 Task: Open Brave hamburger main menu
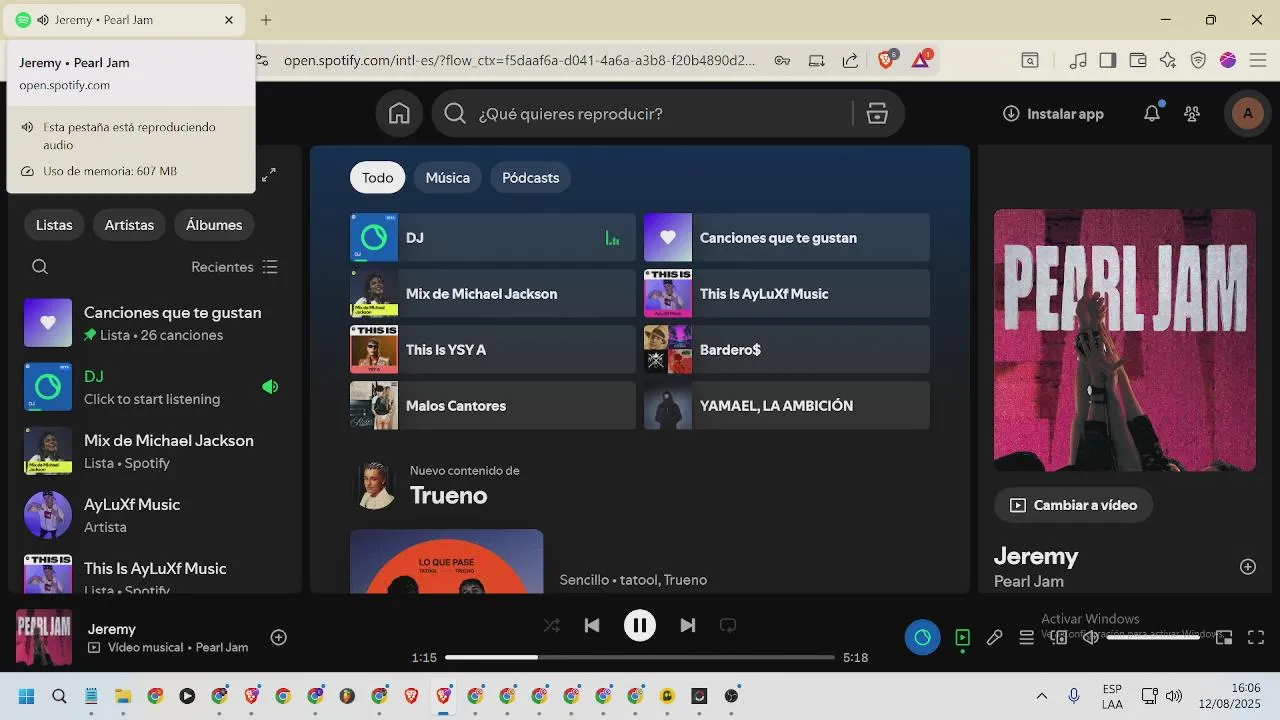click(x=1258, y=60)
